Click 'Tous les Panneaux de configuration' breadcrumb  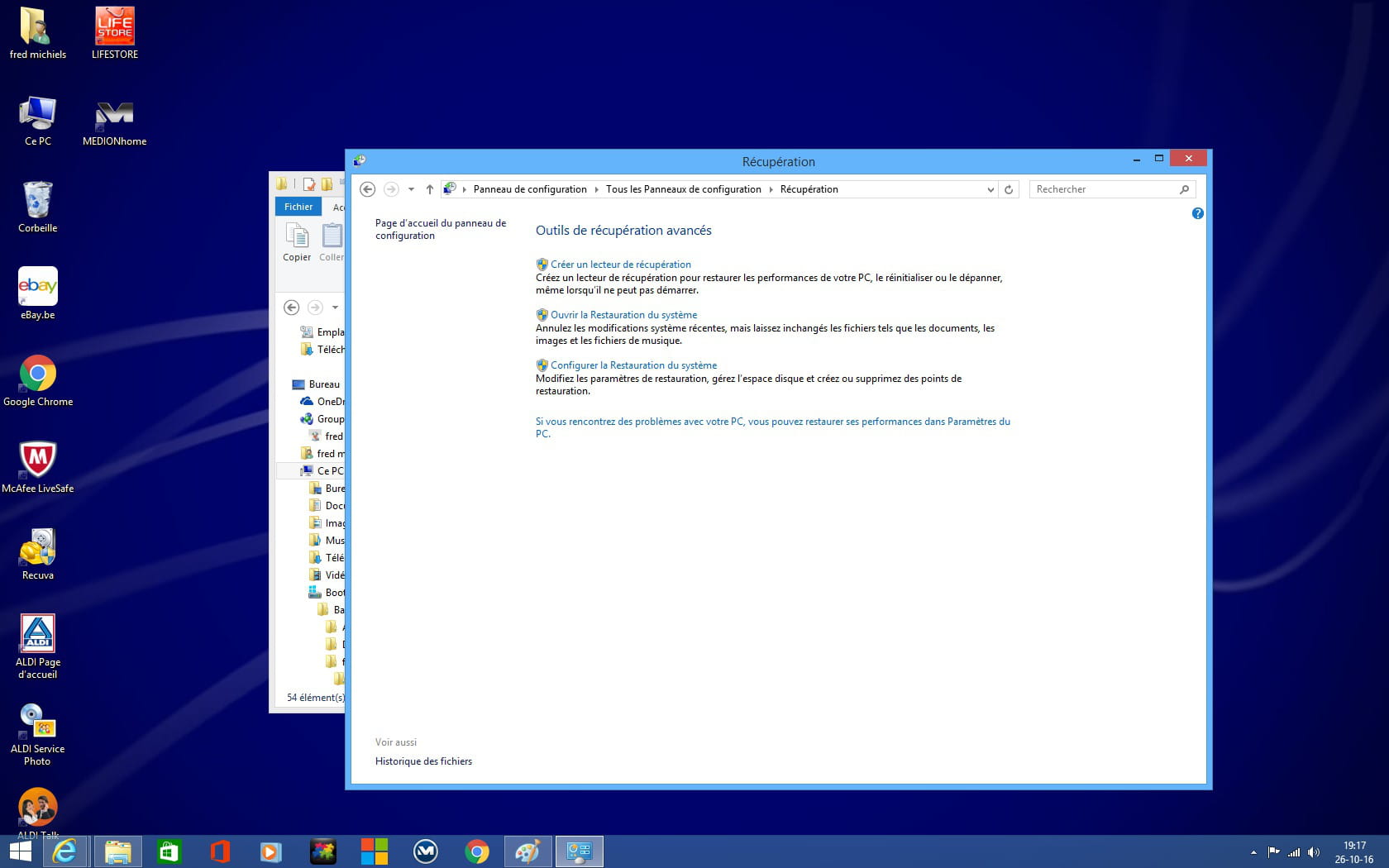683,189
